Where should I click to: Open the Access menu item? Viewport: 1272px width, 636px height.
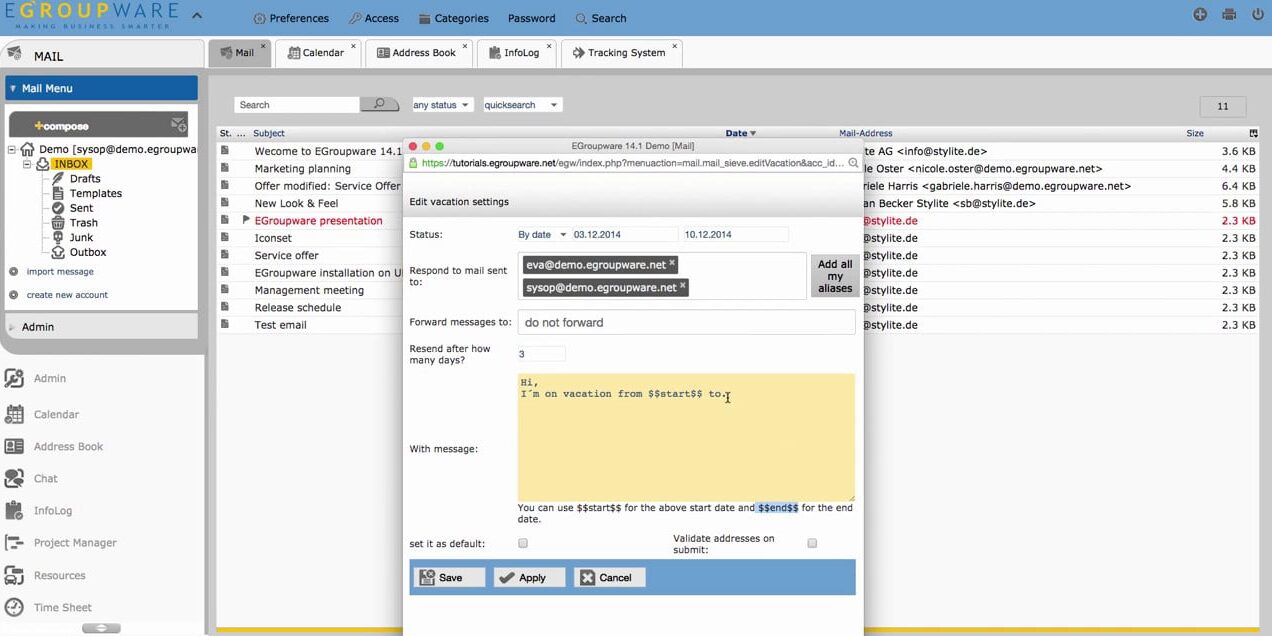(x=373, y=18)
